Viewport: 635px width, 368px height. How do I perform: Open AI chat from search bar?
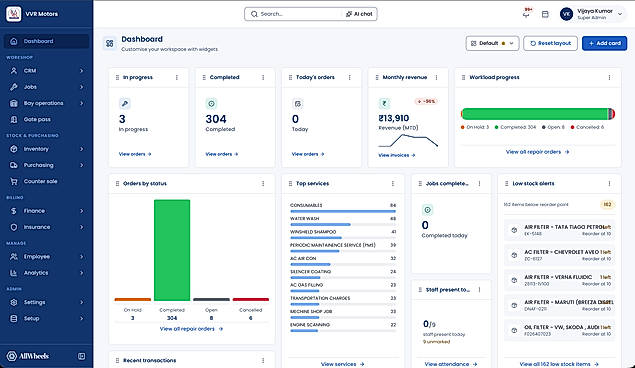pos(359,14)
